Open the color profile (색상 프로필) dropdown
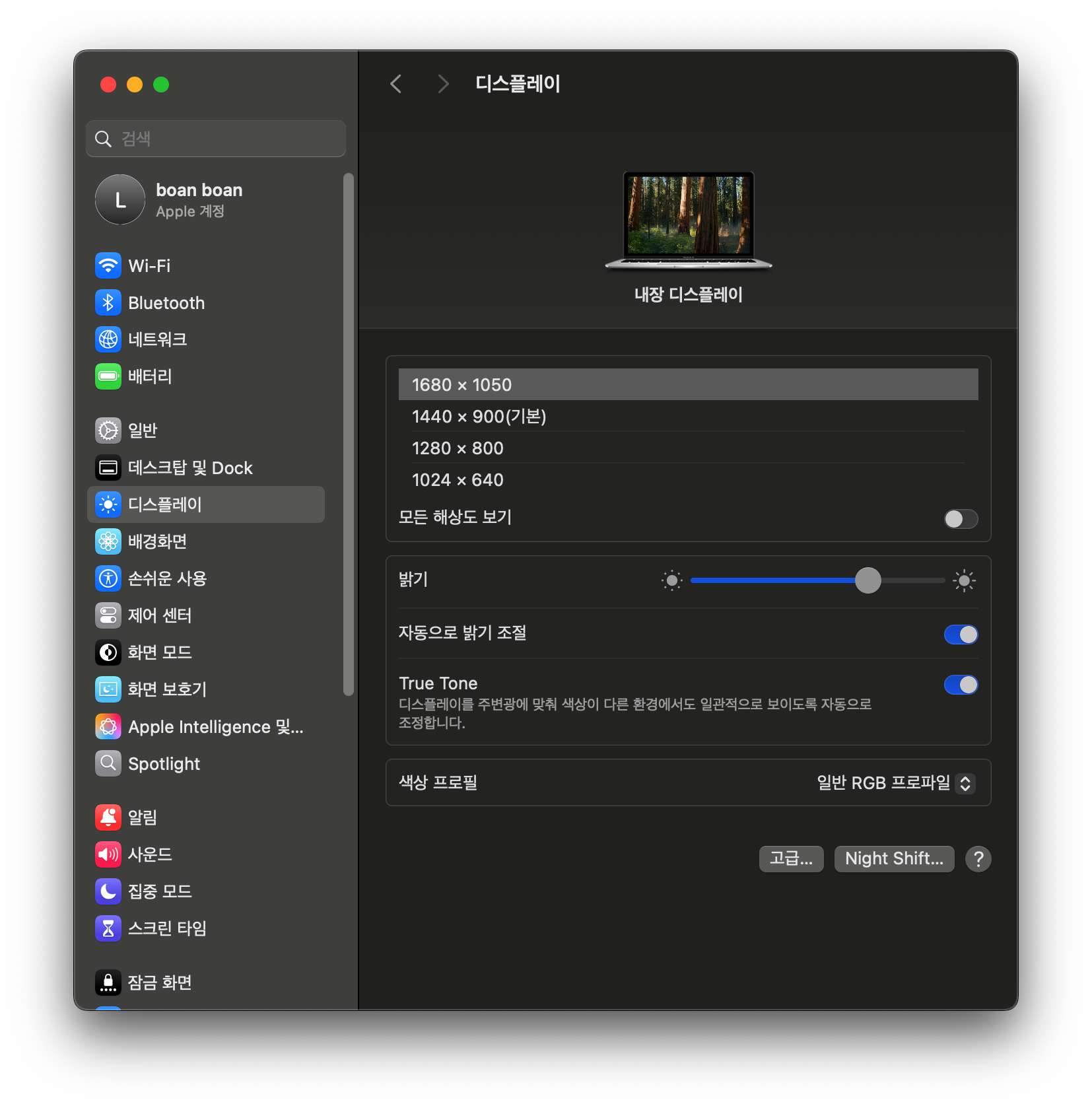 (896, 783)
